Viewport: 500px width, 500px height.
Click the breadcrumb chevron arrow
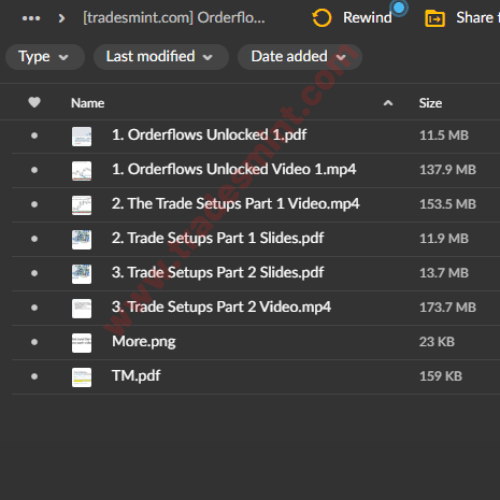[x=61, y=18]
